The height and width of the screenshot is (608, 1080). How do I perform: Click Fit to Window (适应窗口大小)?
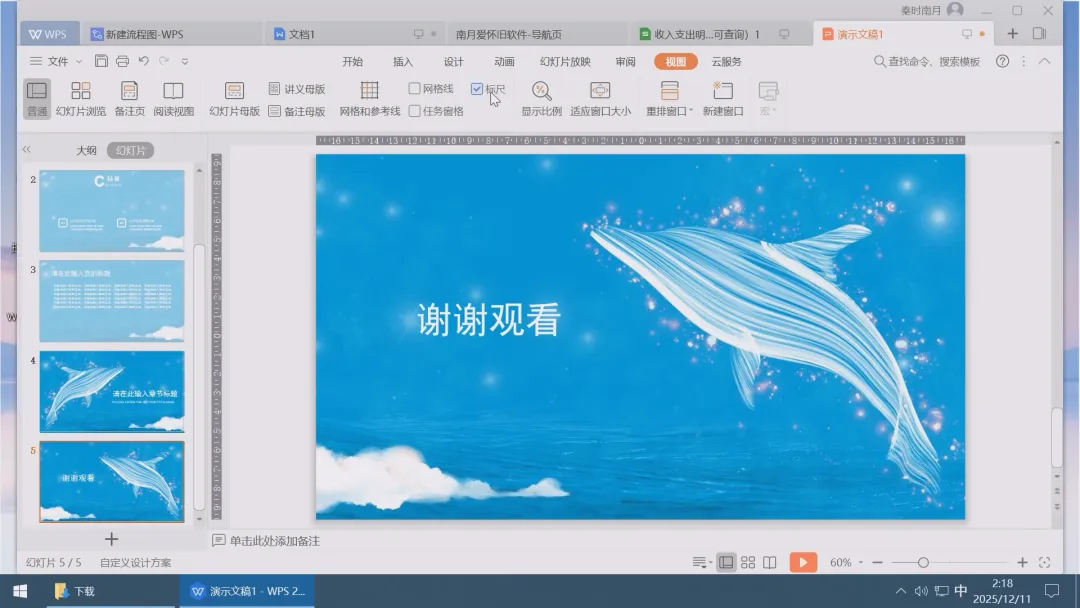pos(600,98)
